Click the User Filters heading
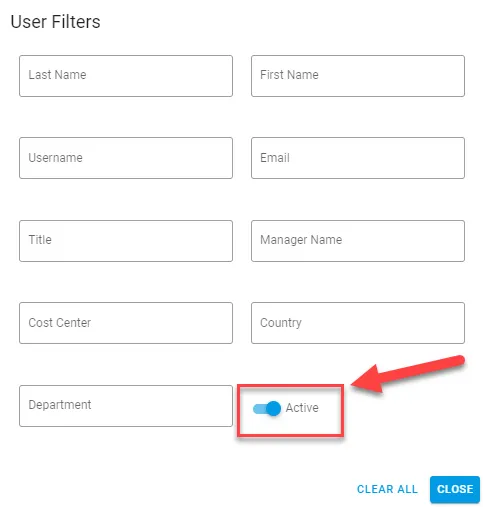 pos(55,22)
